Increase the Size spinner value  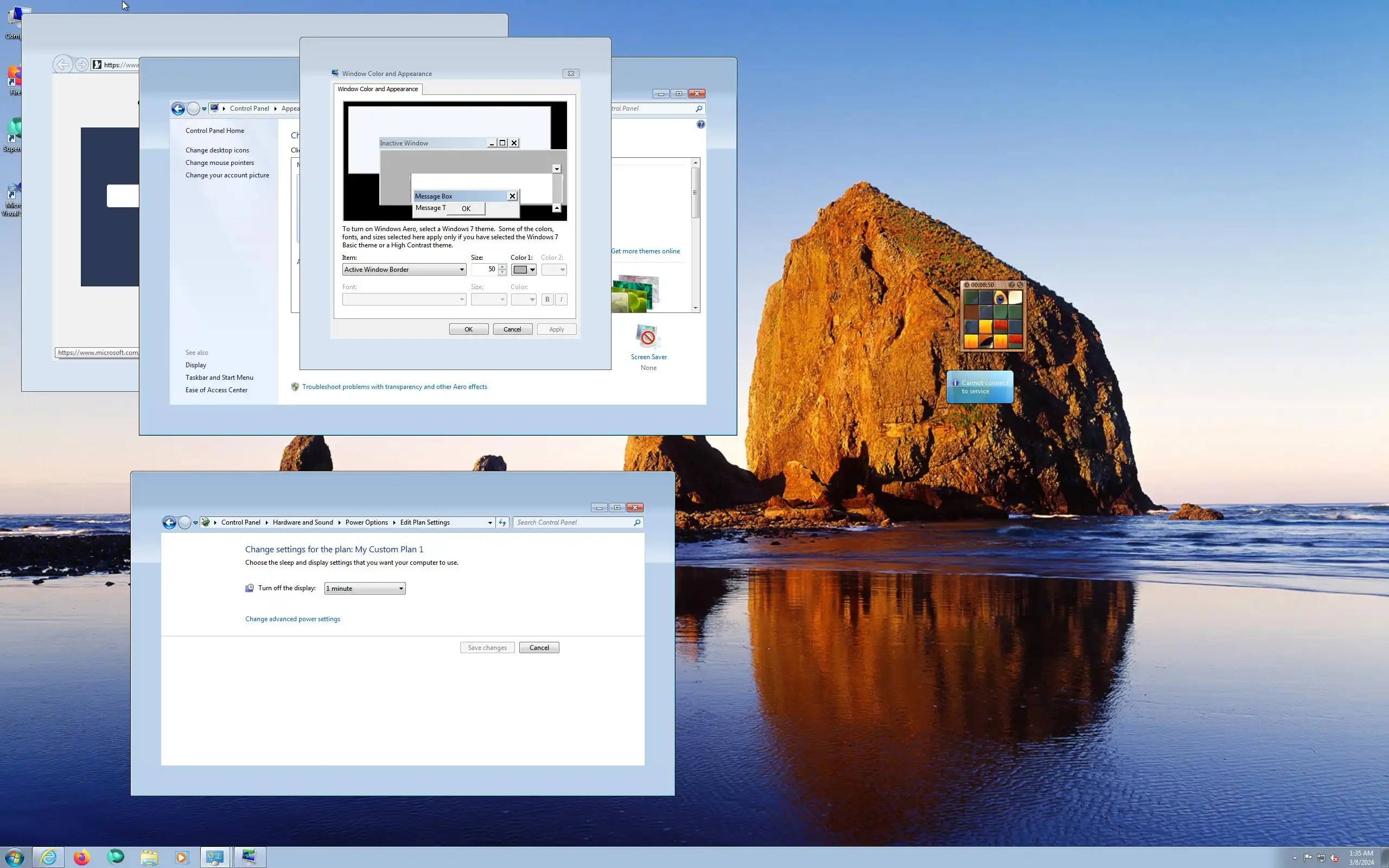click(502, 266)
